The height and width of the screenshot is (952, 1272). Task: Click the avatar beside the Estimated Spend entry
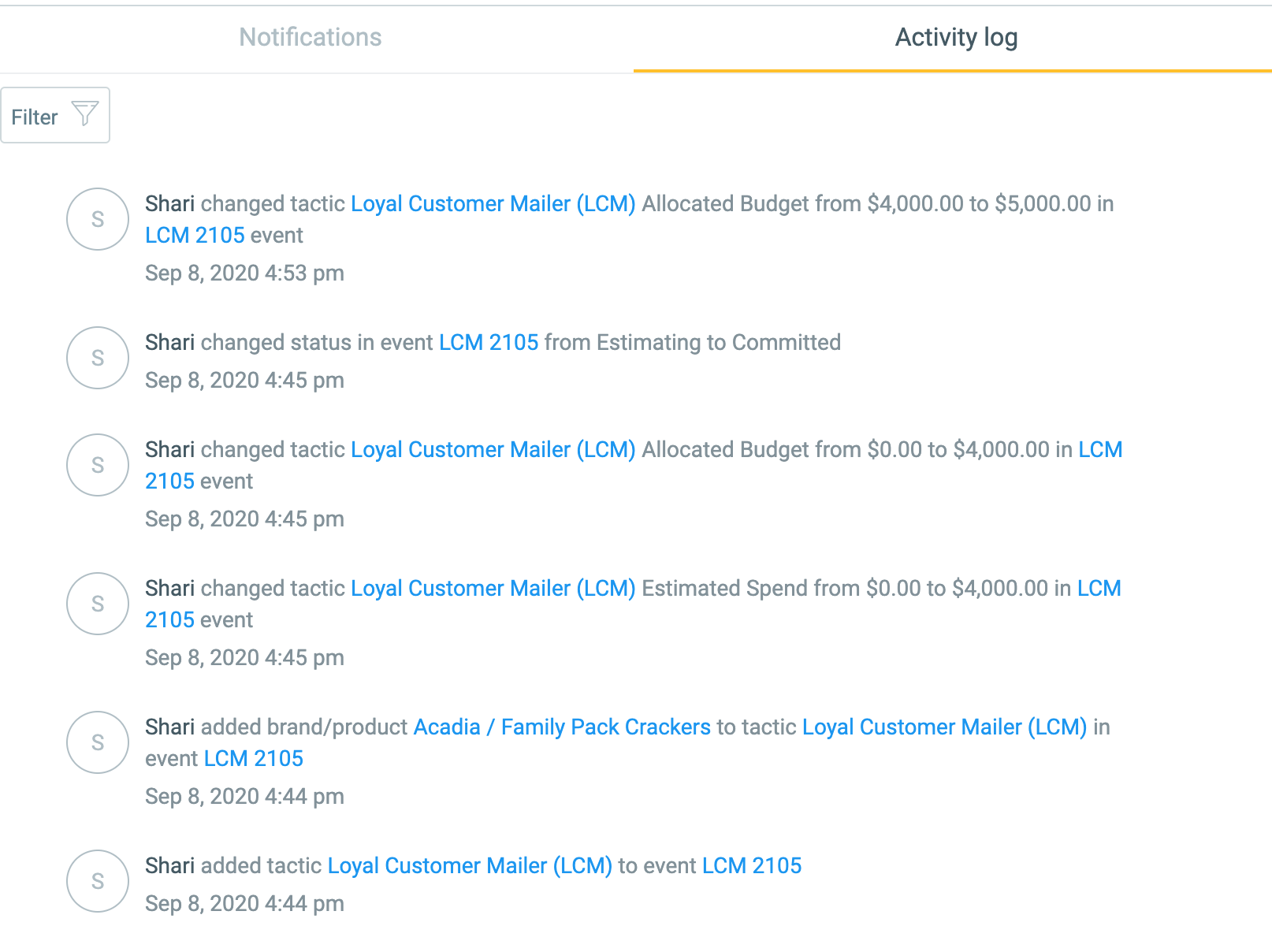[98, 604]
